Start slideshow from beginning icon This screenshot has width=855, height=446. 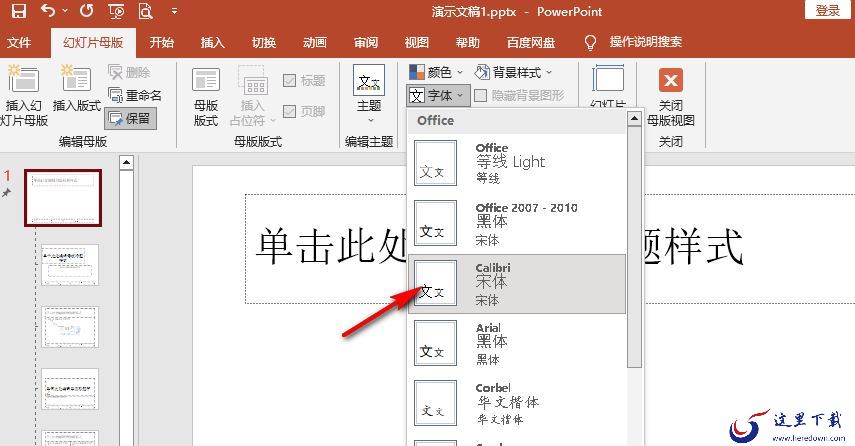[x=116, y=11]
